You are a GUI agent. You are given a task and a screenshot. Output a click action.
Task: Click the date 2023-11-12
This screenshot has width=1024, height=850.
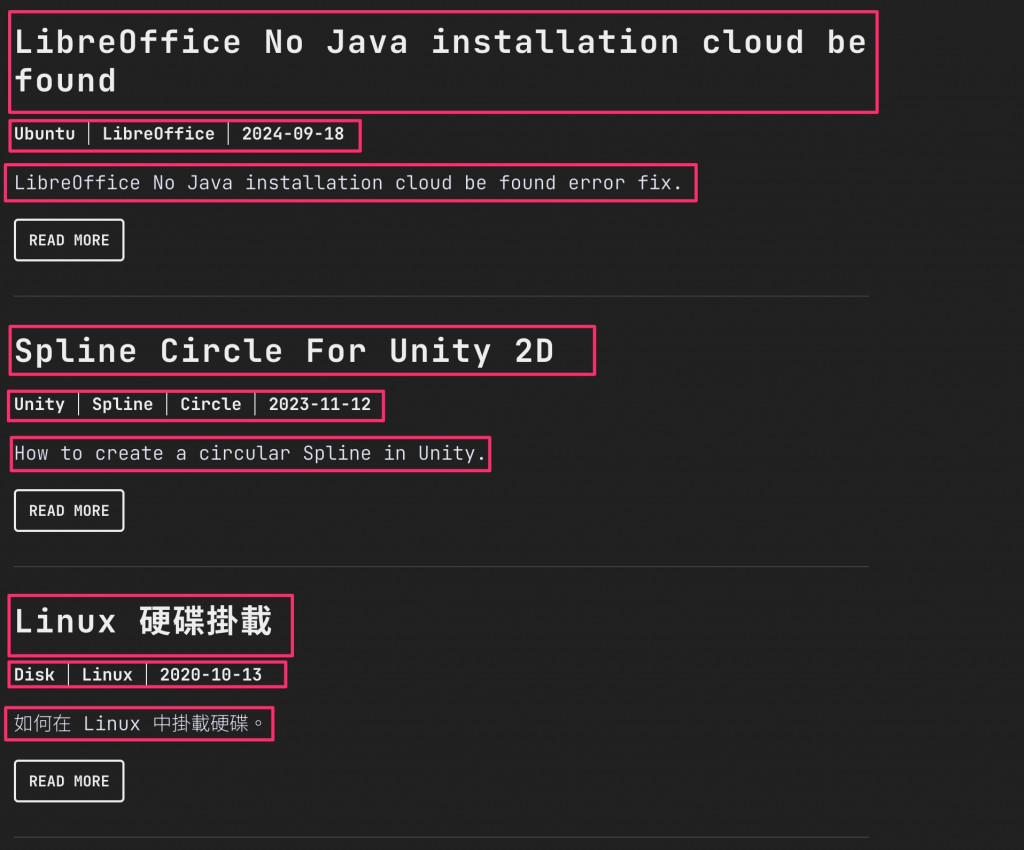(319, 404)
